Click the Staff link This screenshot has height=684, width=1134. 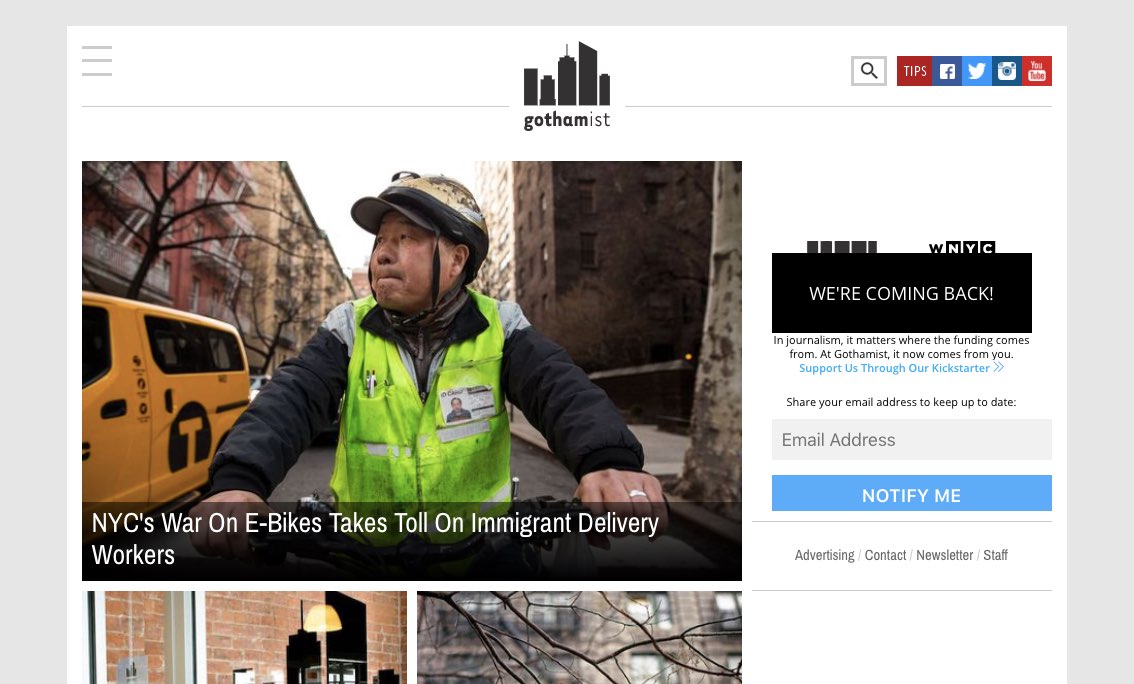(995, 555)
